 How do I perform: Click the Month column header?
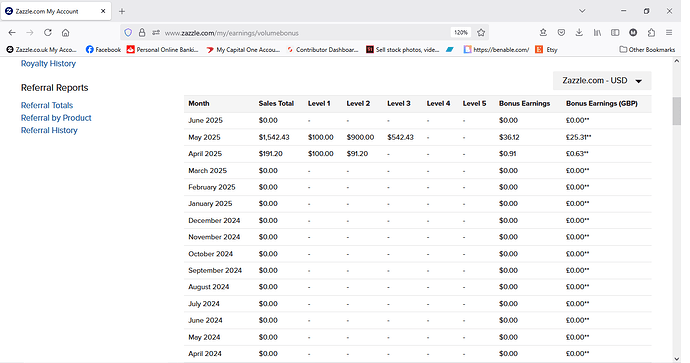tap(199, 103)
